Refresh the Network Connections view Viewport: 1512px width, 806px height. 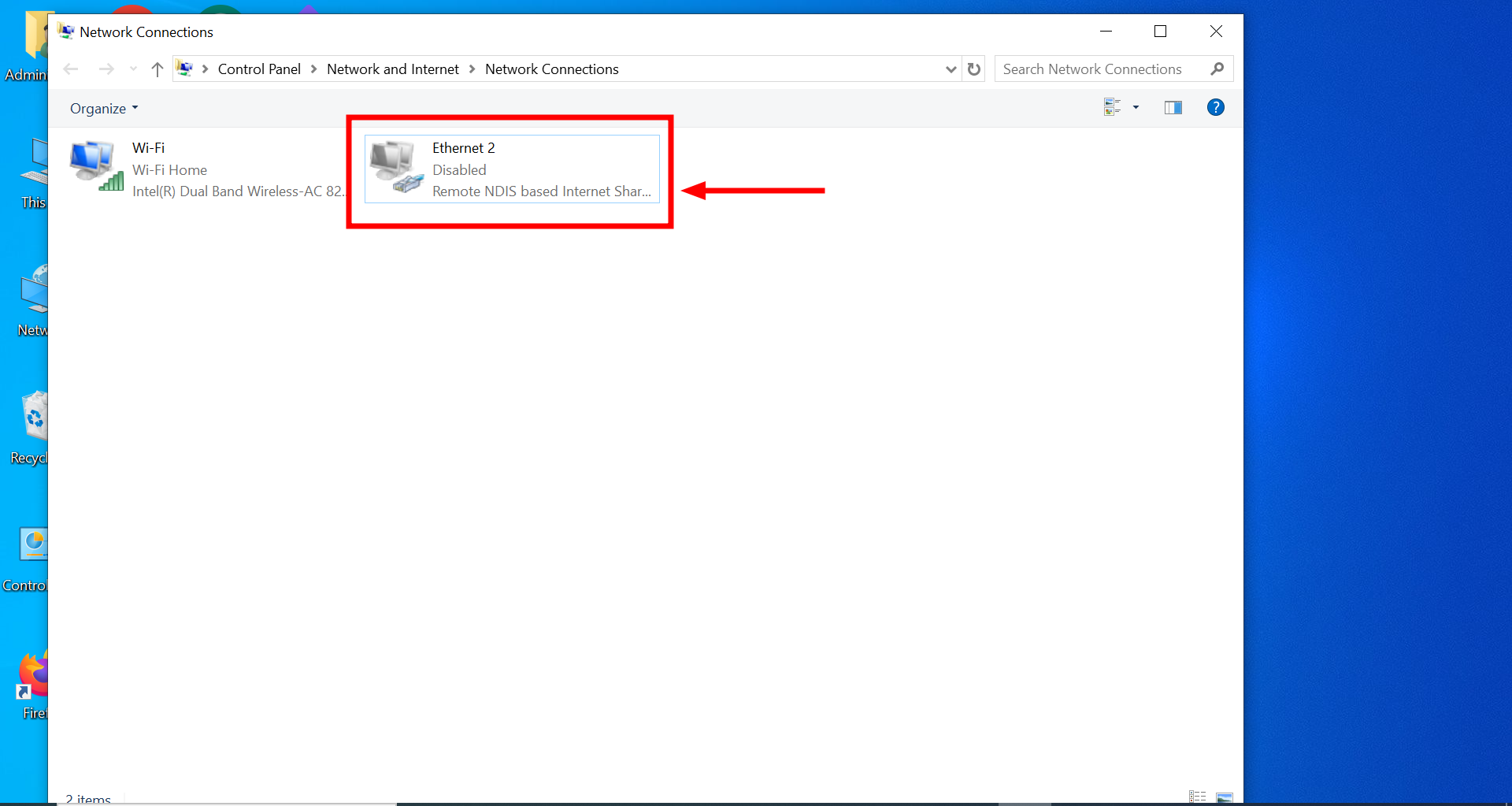click(974, 69)
